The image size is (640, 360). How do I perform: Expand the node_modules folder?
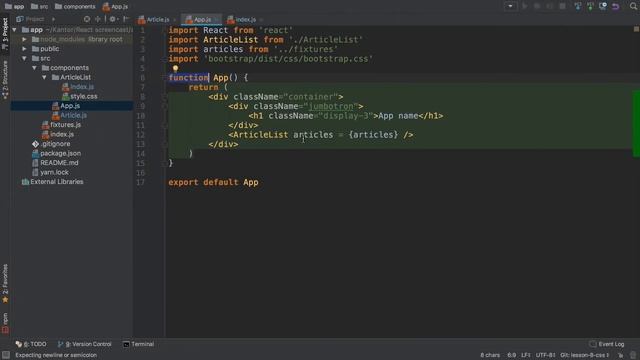[x=24, y=39]
